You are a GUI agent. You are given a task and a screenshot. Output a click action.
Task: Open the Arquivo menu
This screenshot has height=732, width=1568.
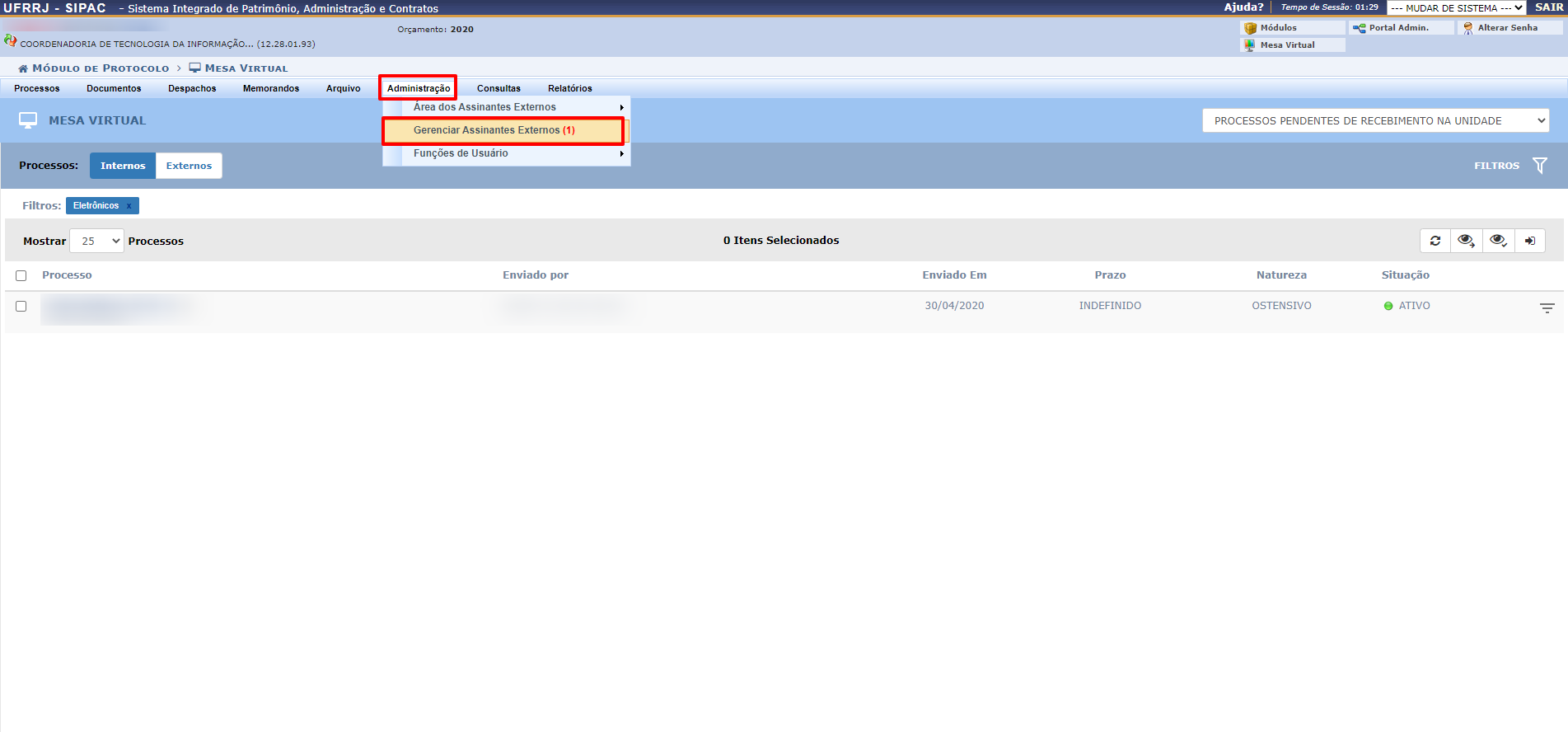[344, 88]
